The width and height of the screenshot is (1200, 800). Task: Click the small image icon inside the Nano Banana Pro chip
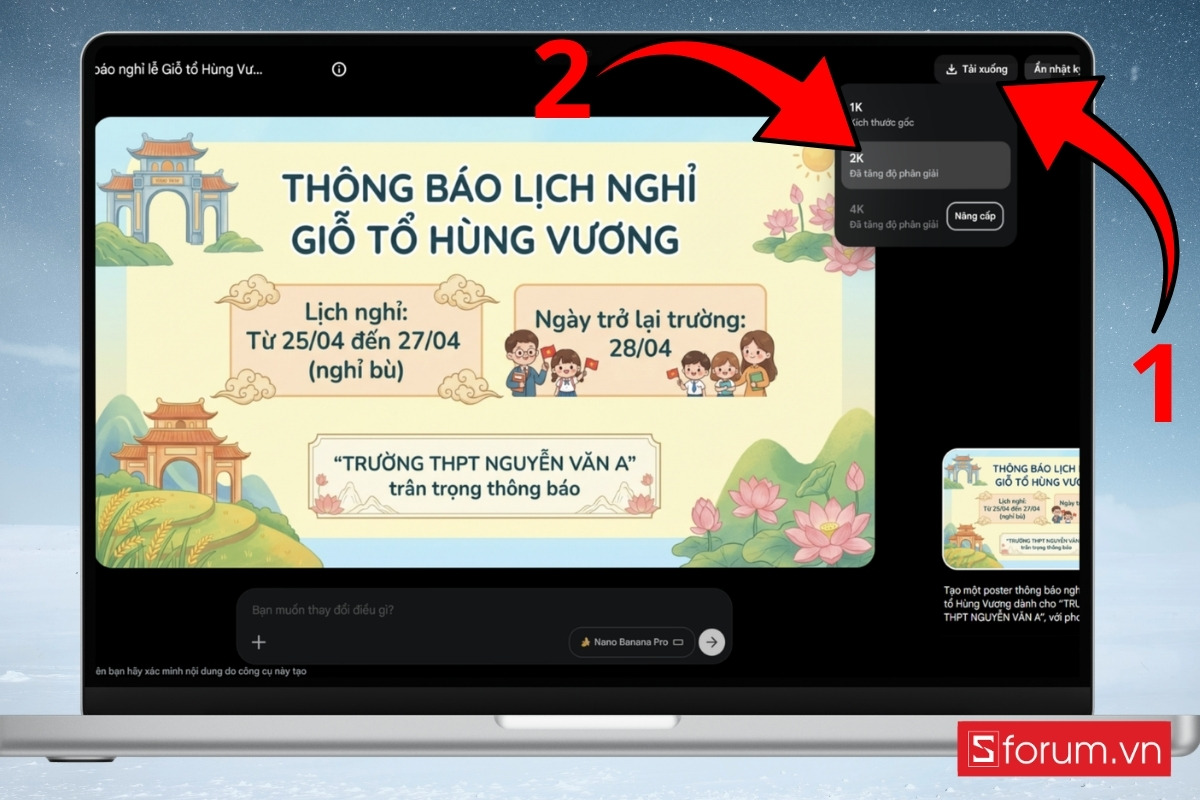pos(678,642)
